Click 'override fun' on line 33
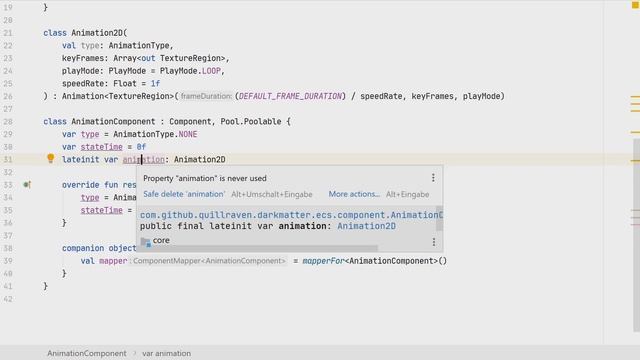The width and height of the screenshot is (640, 360). pos(90,185)
